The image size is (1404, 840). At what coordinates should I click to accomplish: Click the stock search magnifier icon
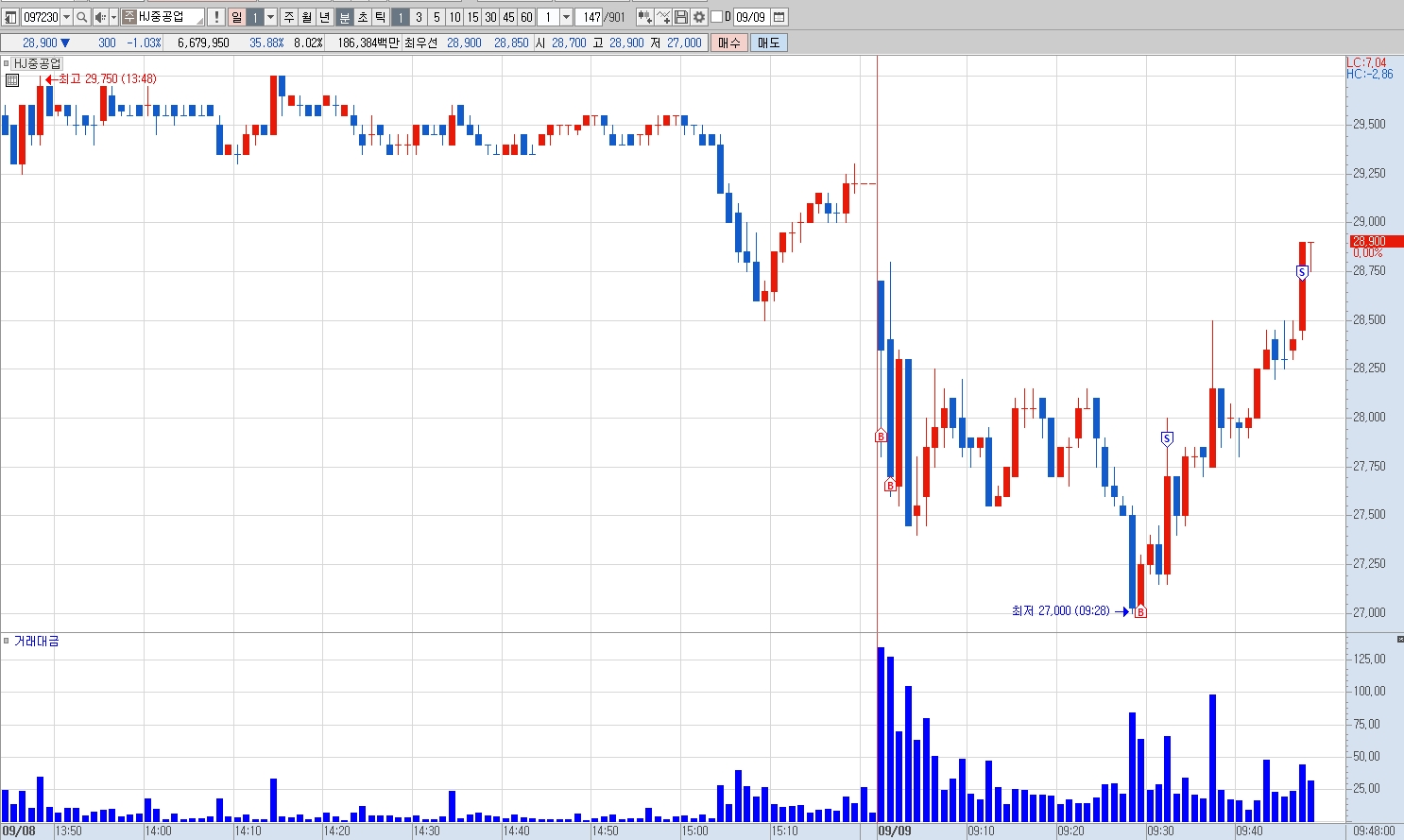point(82,17)
